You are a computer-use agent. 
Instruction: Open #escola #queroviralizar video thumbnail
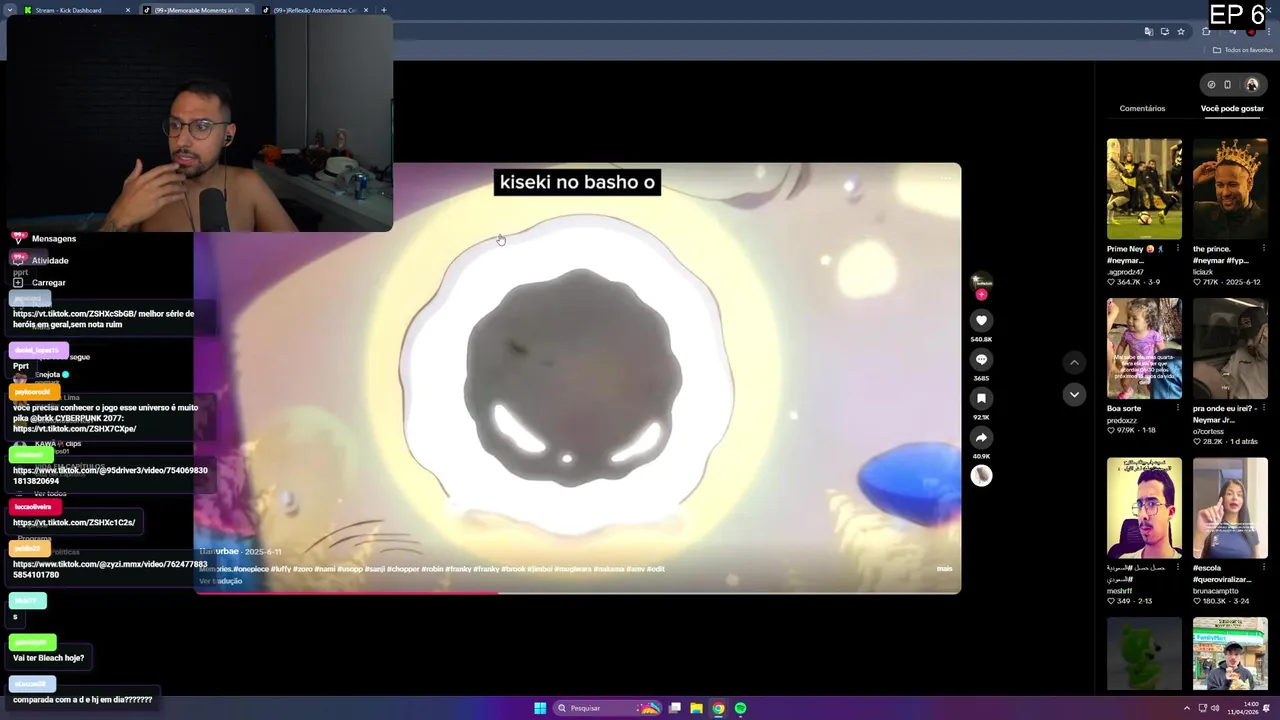point(1230,508)
